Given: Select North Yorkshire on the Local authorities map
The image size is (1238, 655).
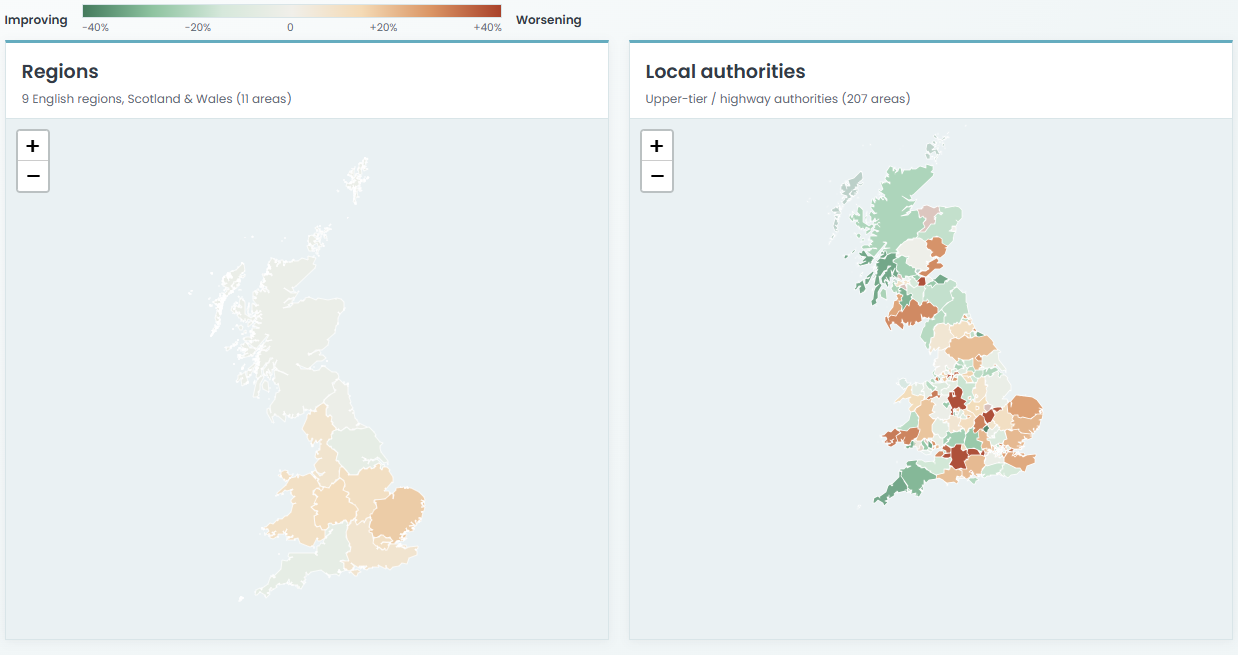Looking at the screenshot, I should coord(970,347).
